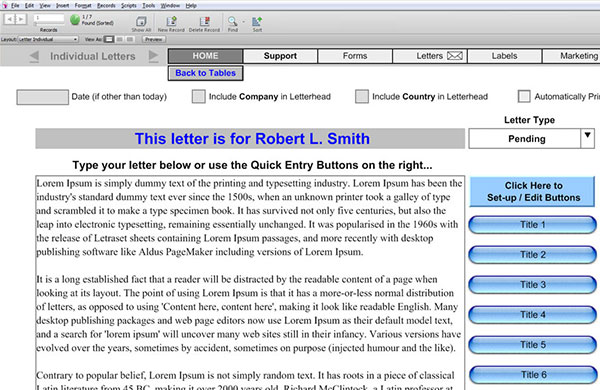Switch to Table view icon
This screenshot has width=600, height=390.
pyautogui.click(x=130, y=39)
